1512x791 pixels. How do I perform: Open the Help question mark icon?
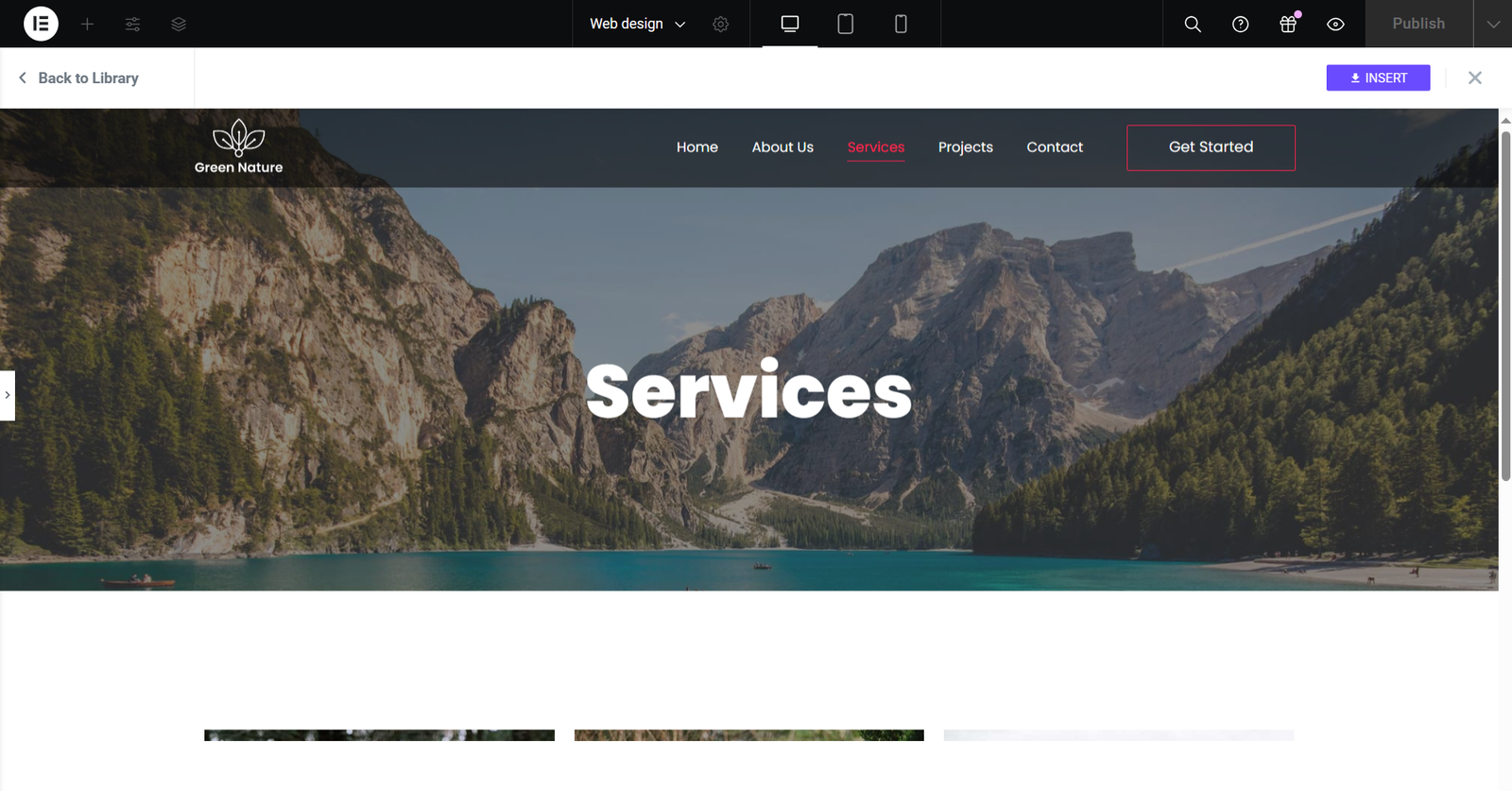tap(1240, 24)
